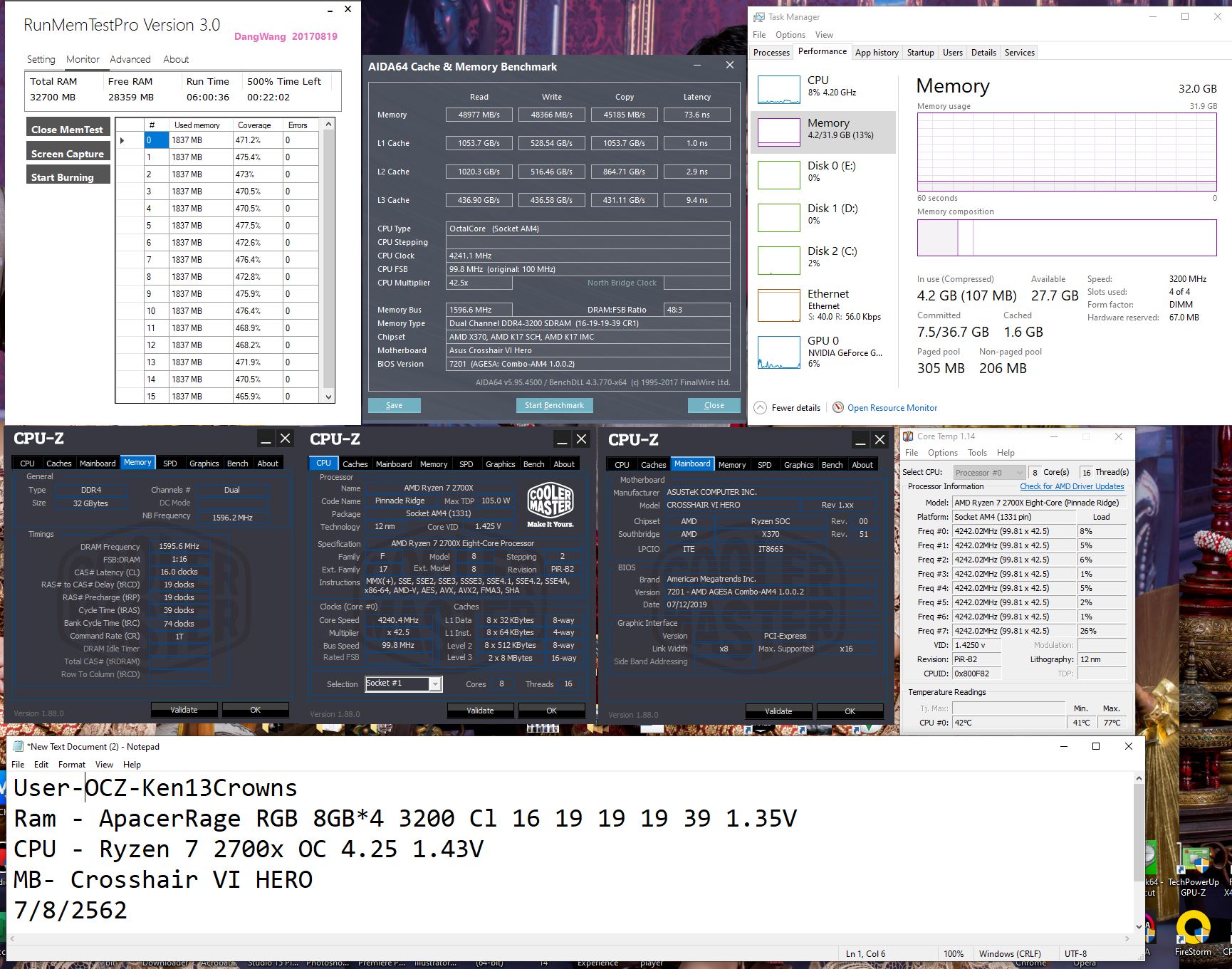Click Check for AMD Driver Updates link

point(1072,486)
